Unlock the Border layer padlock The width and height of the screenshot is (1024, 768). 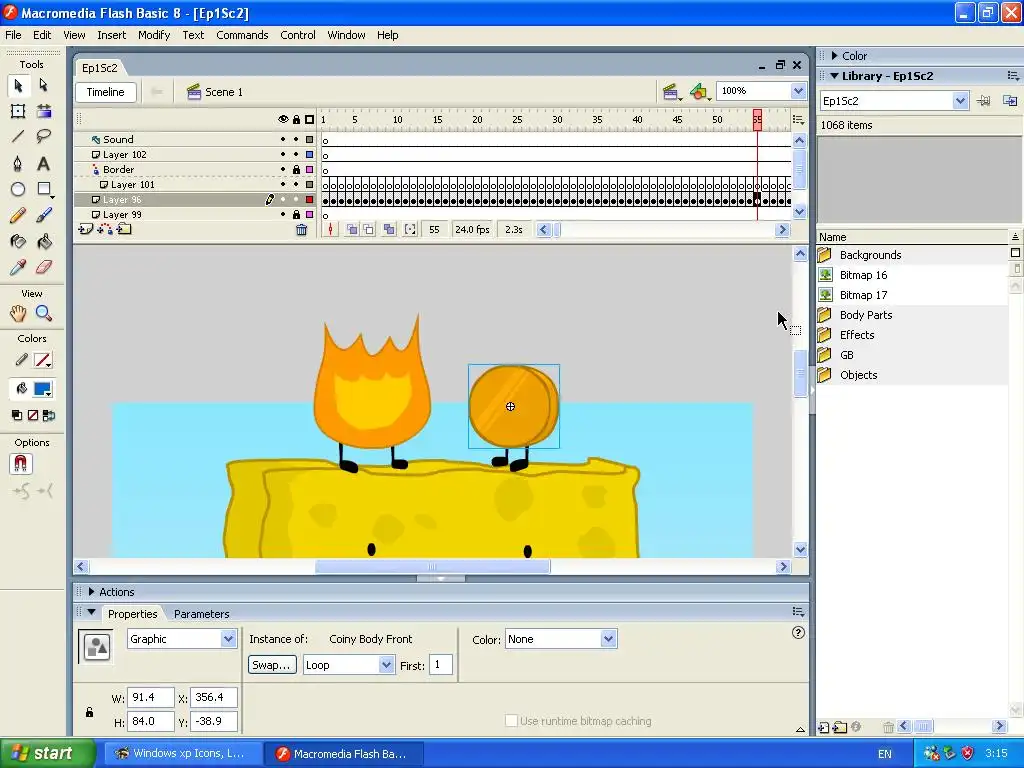(296, 169)
